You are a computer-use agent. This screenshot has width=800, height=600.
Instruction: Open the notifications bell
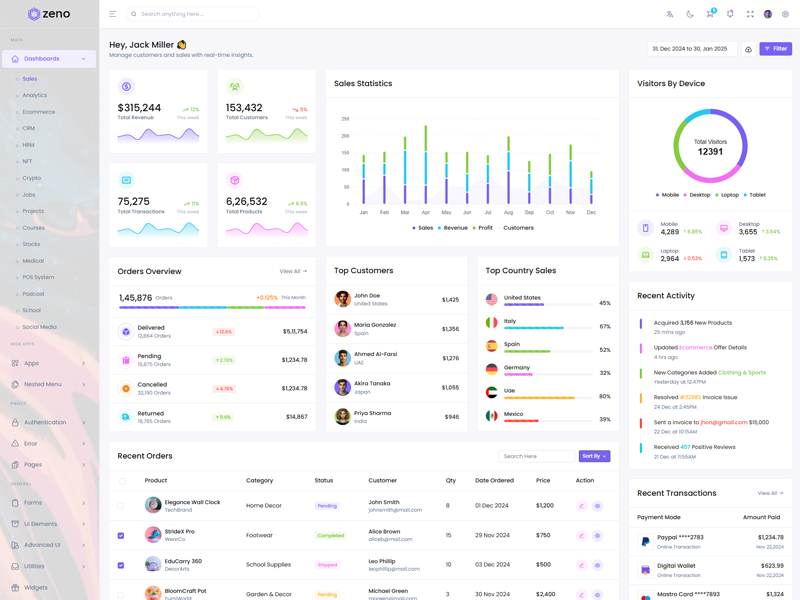(x=730, y=14)
